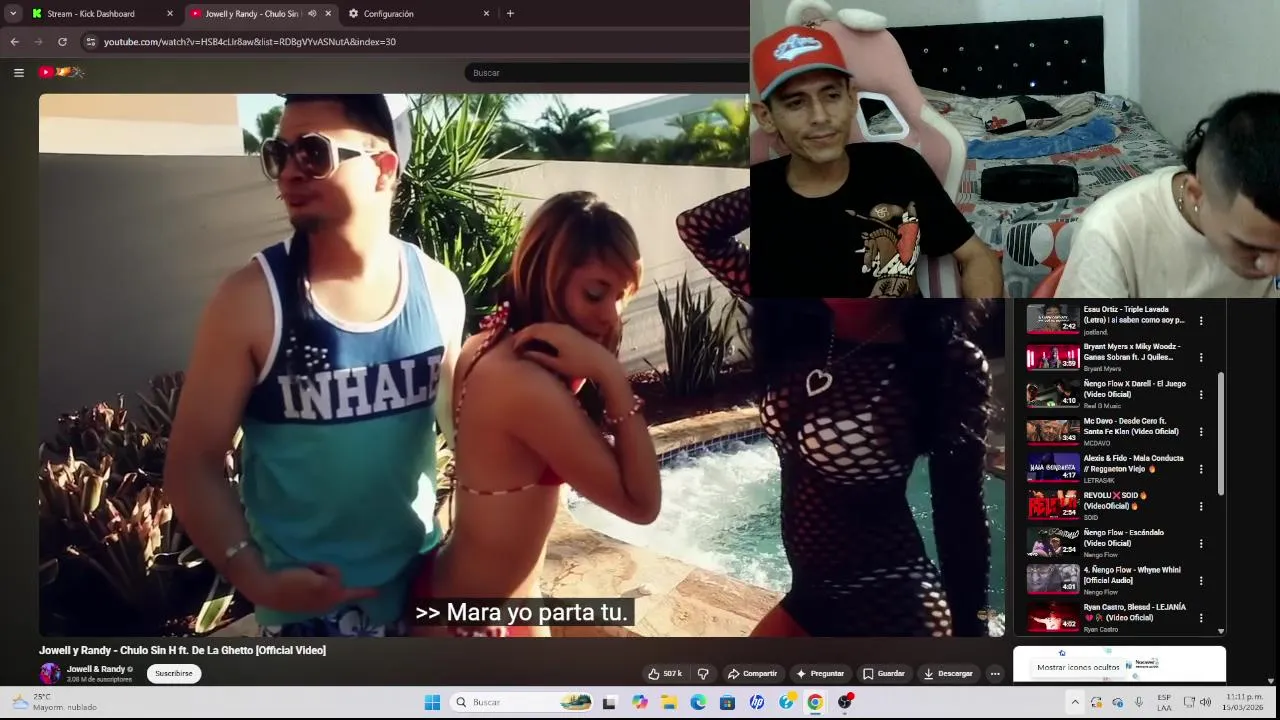Open REVOLU SOID video title

click(1116, 500)
